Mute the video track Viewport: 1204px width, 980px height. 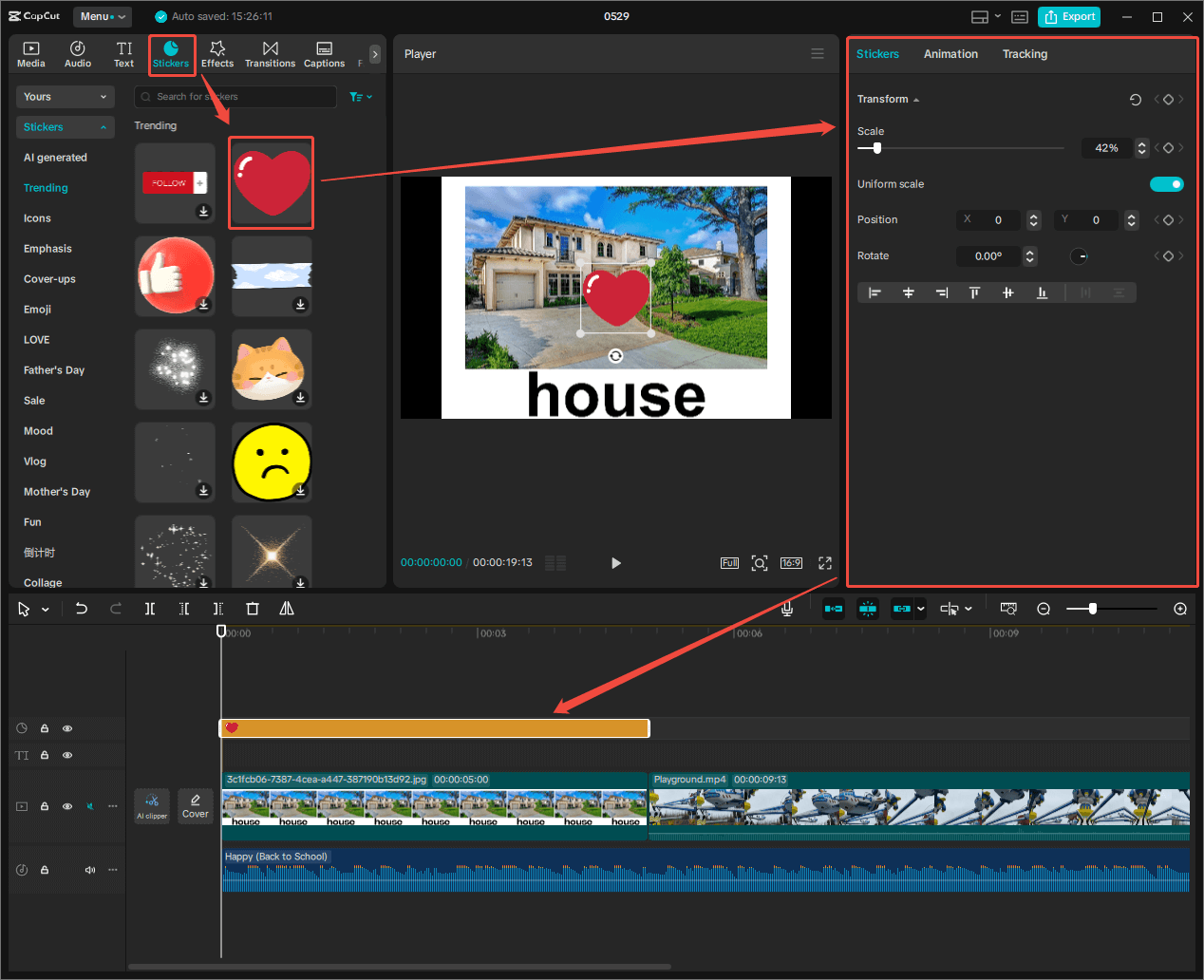pos(89,806)
